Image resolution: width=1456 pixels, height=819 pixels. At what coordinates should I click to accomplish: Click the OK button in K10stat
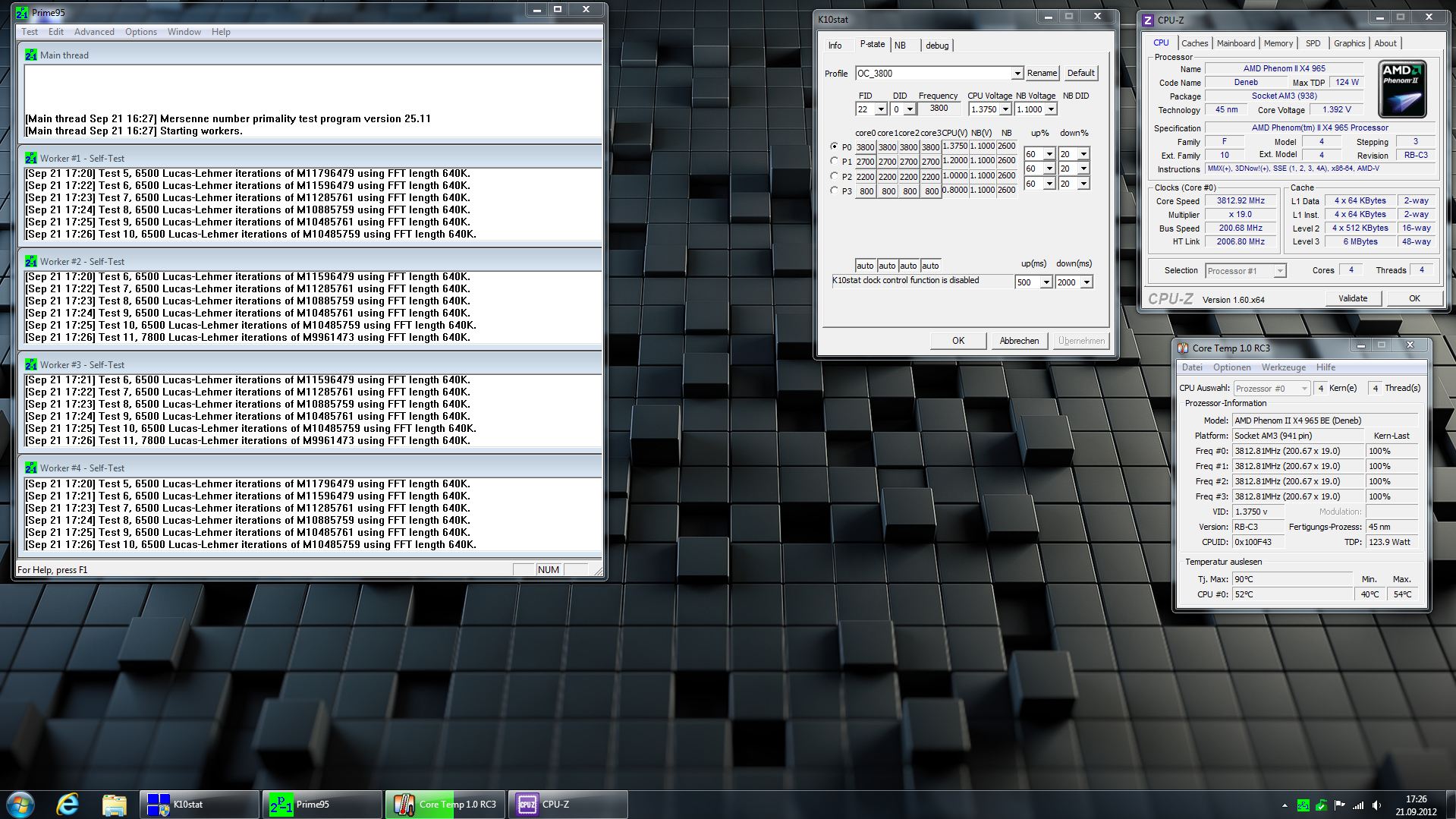point(958,341)
